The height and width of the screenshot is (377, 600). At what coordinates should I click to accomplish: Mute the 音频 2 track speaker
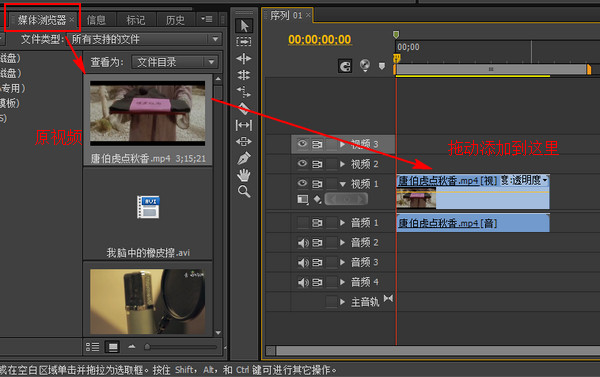click(x=303, y=243)
